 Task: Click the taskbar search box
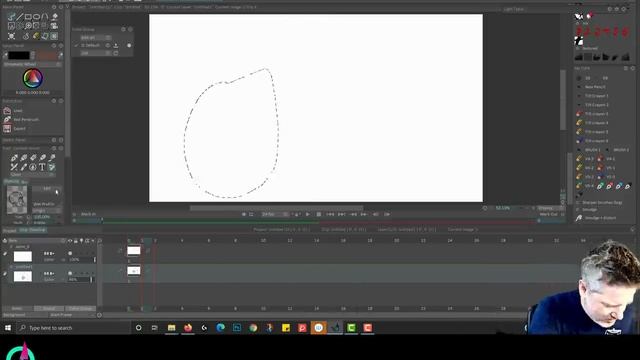pos(73,328)
